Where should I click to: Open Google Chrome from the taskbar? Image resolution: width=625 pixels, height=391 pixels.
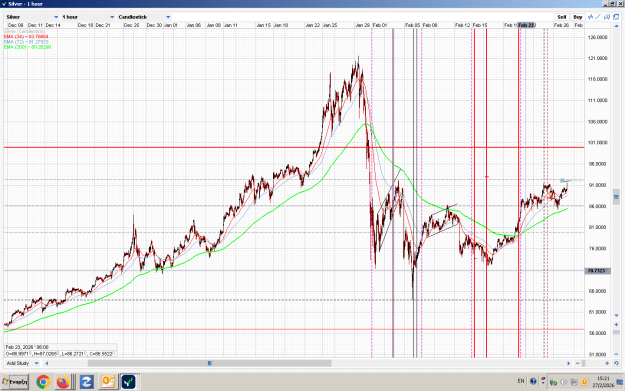[x=43, y=382]
